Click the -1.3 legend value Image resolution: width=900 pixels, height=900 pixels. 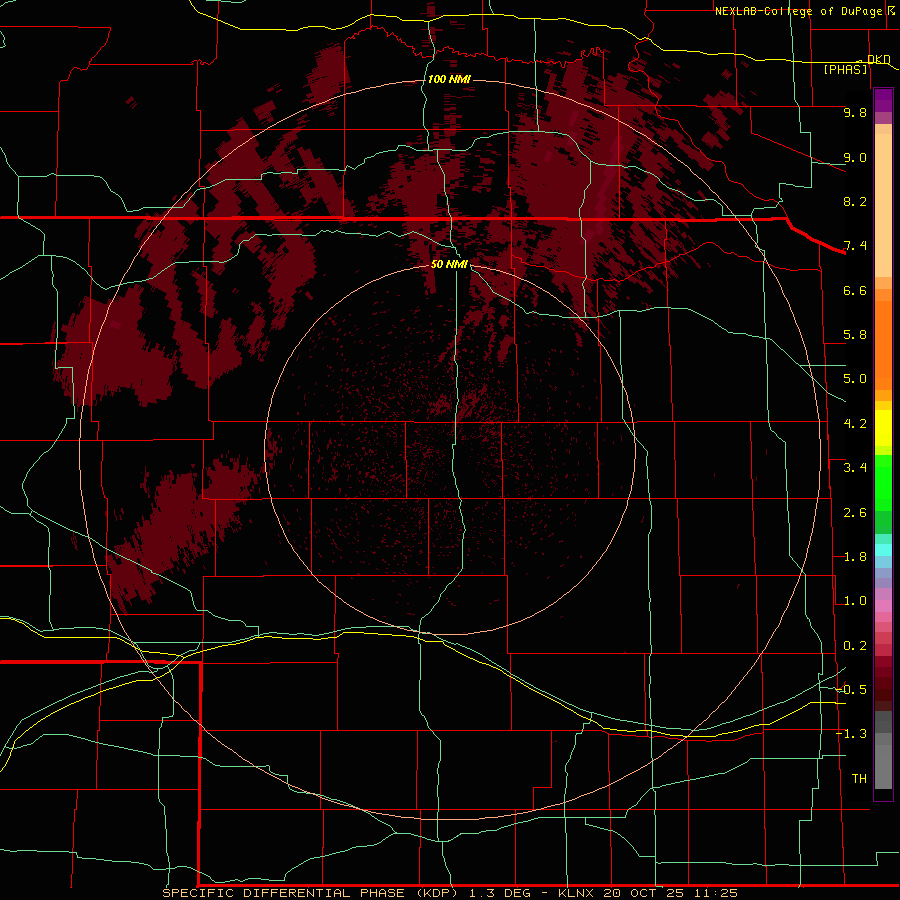pos(852,734)
